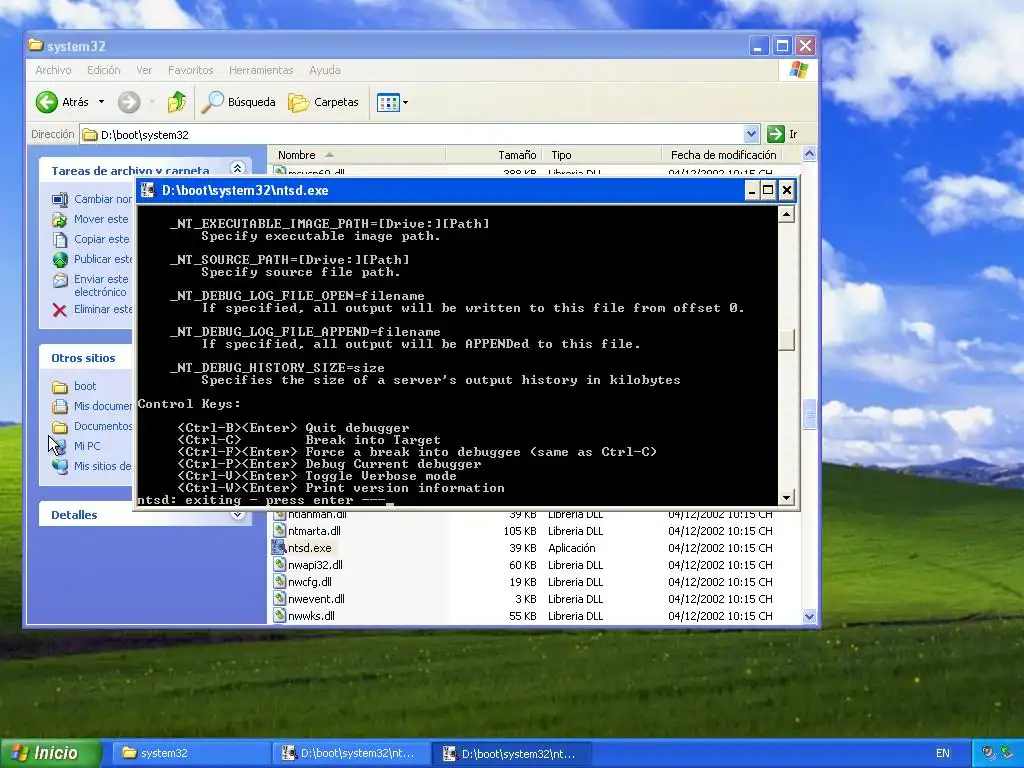Open Documentos compartidos folder icon
The image size is (1024, 768).
59,426
